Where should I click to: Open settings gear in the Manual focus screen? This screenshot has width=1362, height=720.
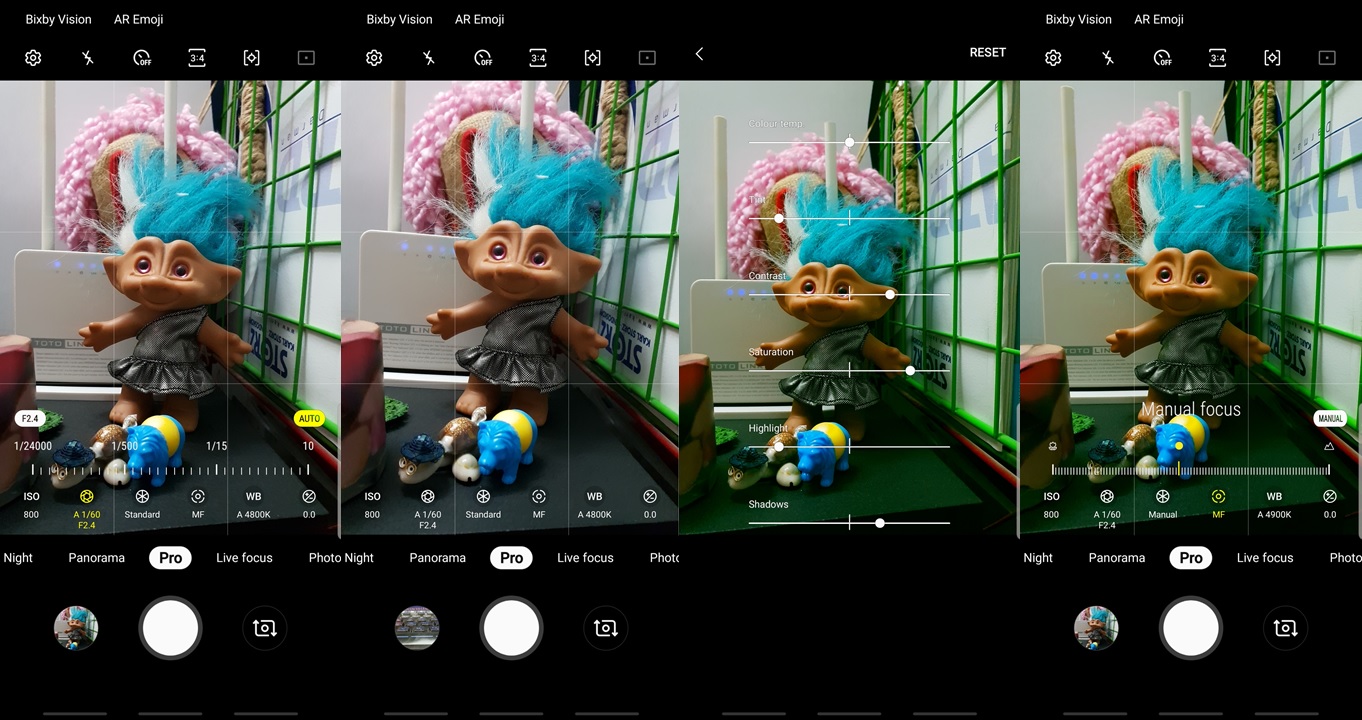(x=1053, y=58)
